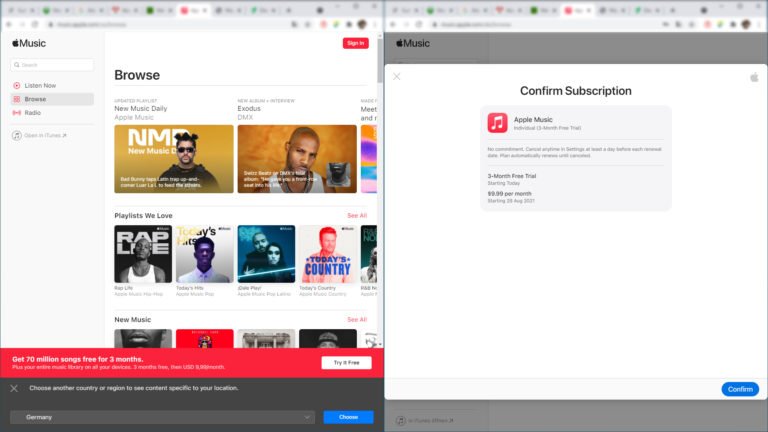Add a new tab in left browser window
This screenshot has height=432, width=768.
(288, 10)
